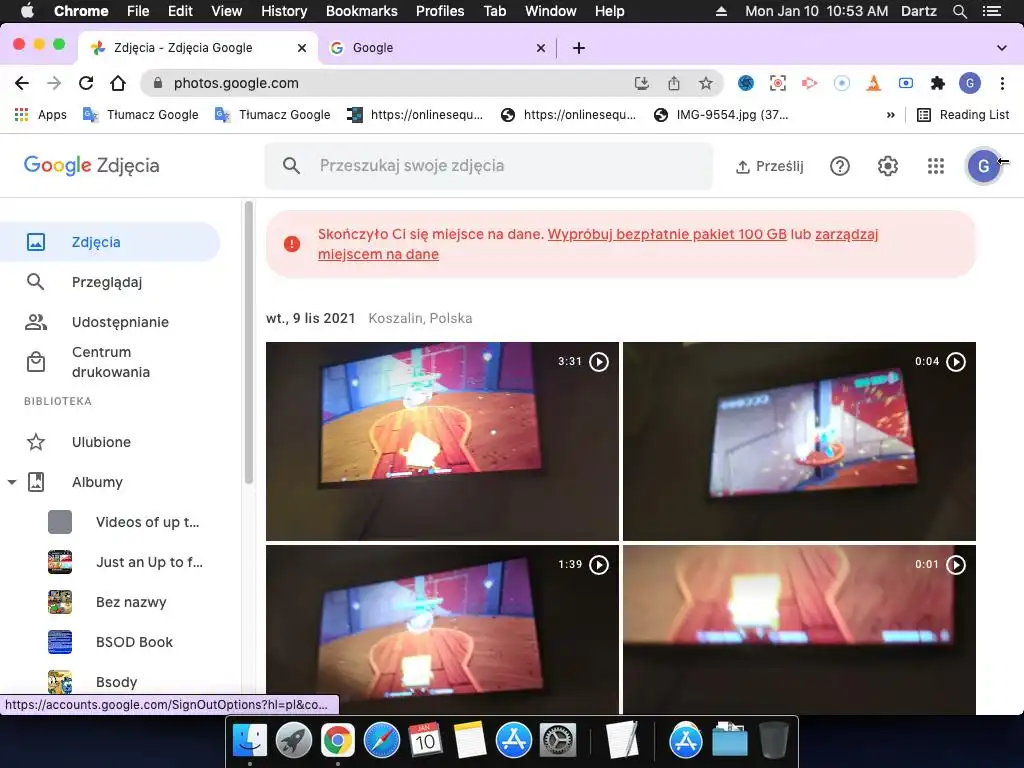Open the Reading List panel
The image size is (1024, 768).
point(964,115)
